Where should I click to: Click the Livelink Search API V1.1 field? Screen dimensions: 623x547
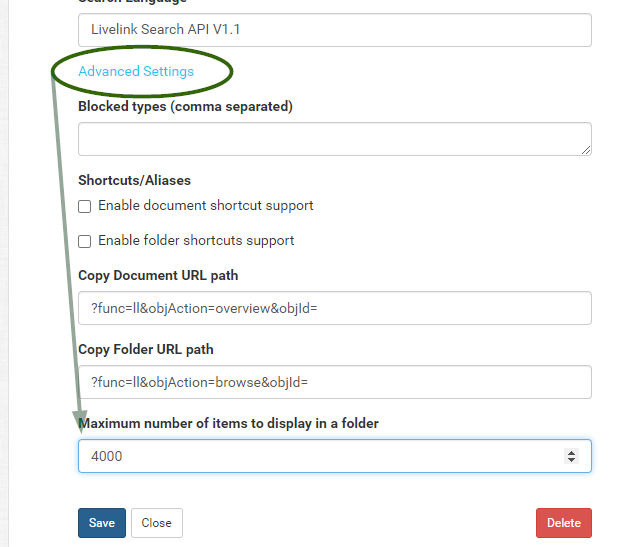point(334,30)
